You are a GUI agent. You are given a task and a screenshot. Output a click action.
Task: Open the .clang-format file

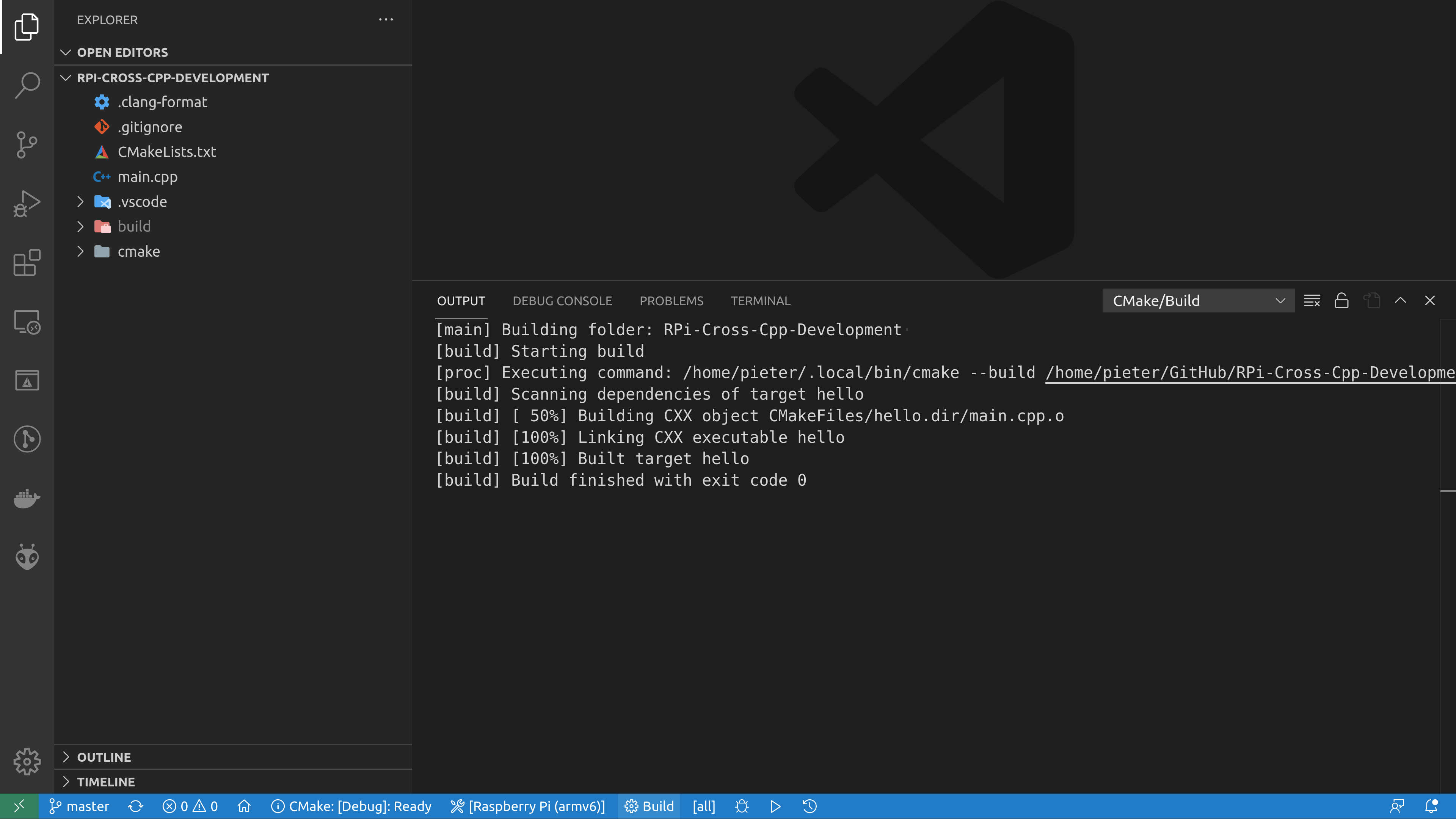click(233, 102)
